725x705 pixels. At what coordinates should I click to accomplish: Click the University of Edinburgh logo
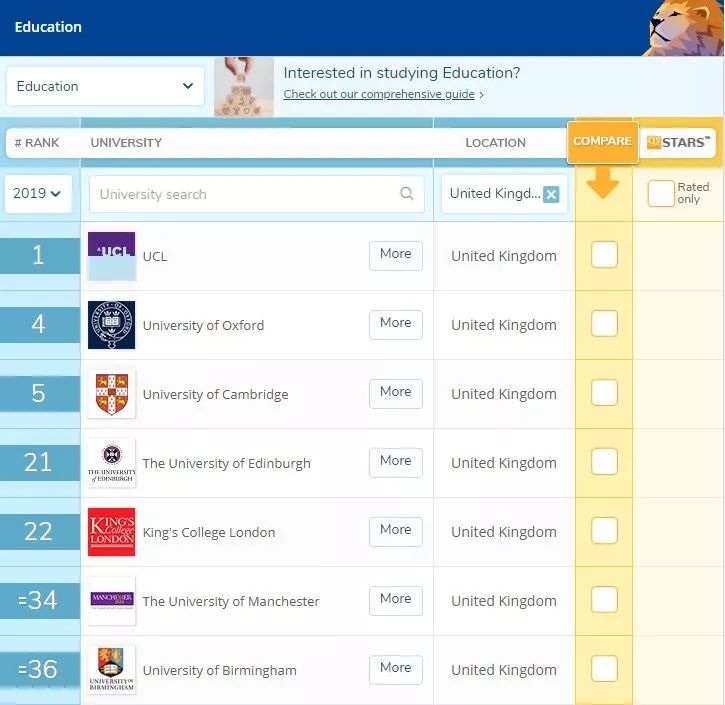tap(111, 463)
